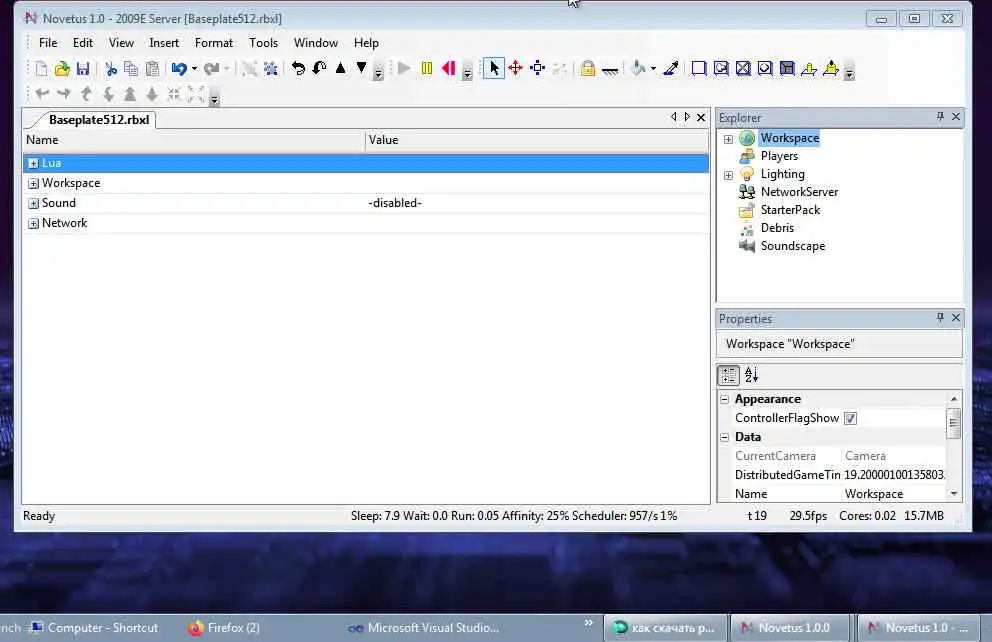Image resolution: width=992 pixels, height=642 pixels.
Task: Expand Lighting node in Explorer
Action: (x=728, y=175)
